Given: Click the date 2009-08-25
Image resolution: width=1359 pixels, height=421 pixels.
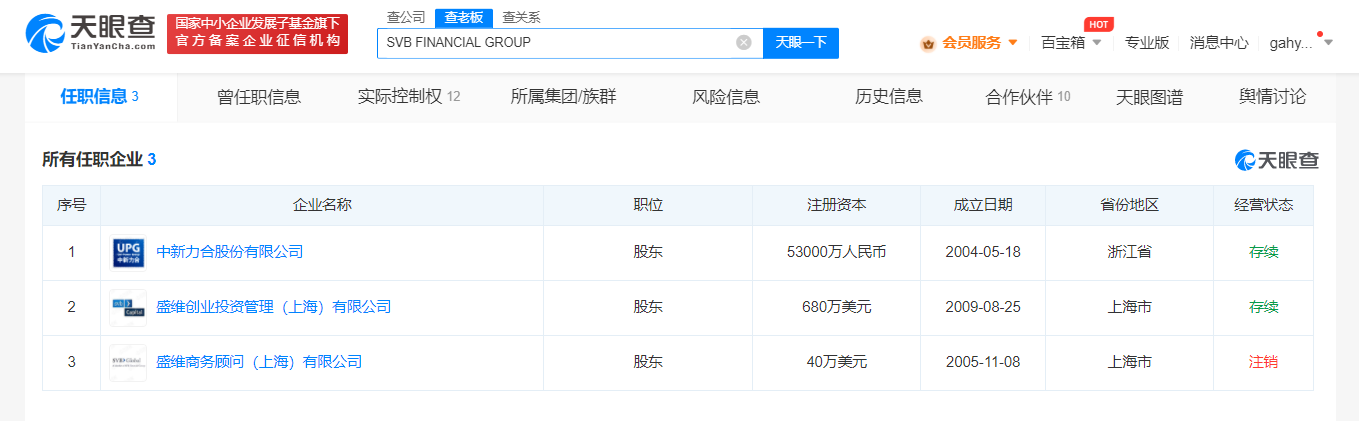Looking at the screenshot, I should pyautogui.click(x=983, y=307).
